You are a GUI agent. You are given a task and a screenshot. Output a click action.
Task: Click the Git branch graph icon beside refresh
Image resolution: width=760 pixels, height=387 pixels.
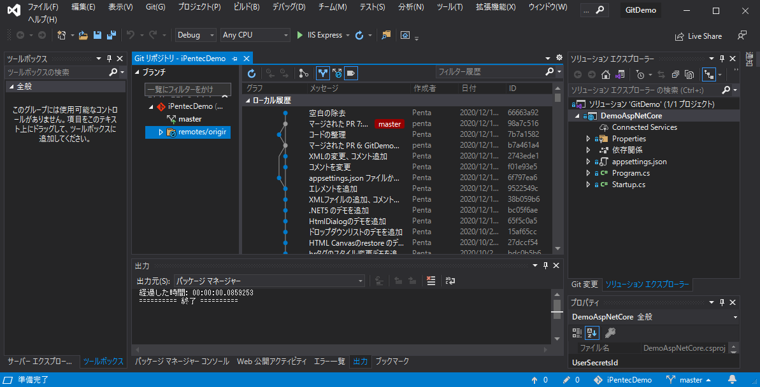coord(303,73)
